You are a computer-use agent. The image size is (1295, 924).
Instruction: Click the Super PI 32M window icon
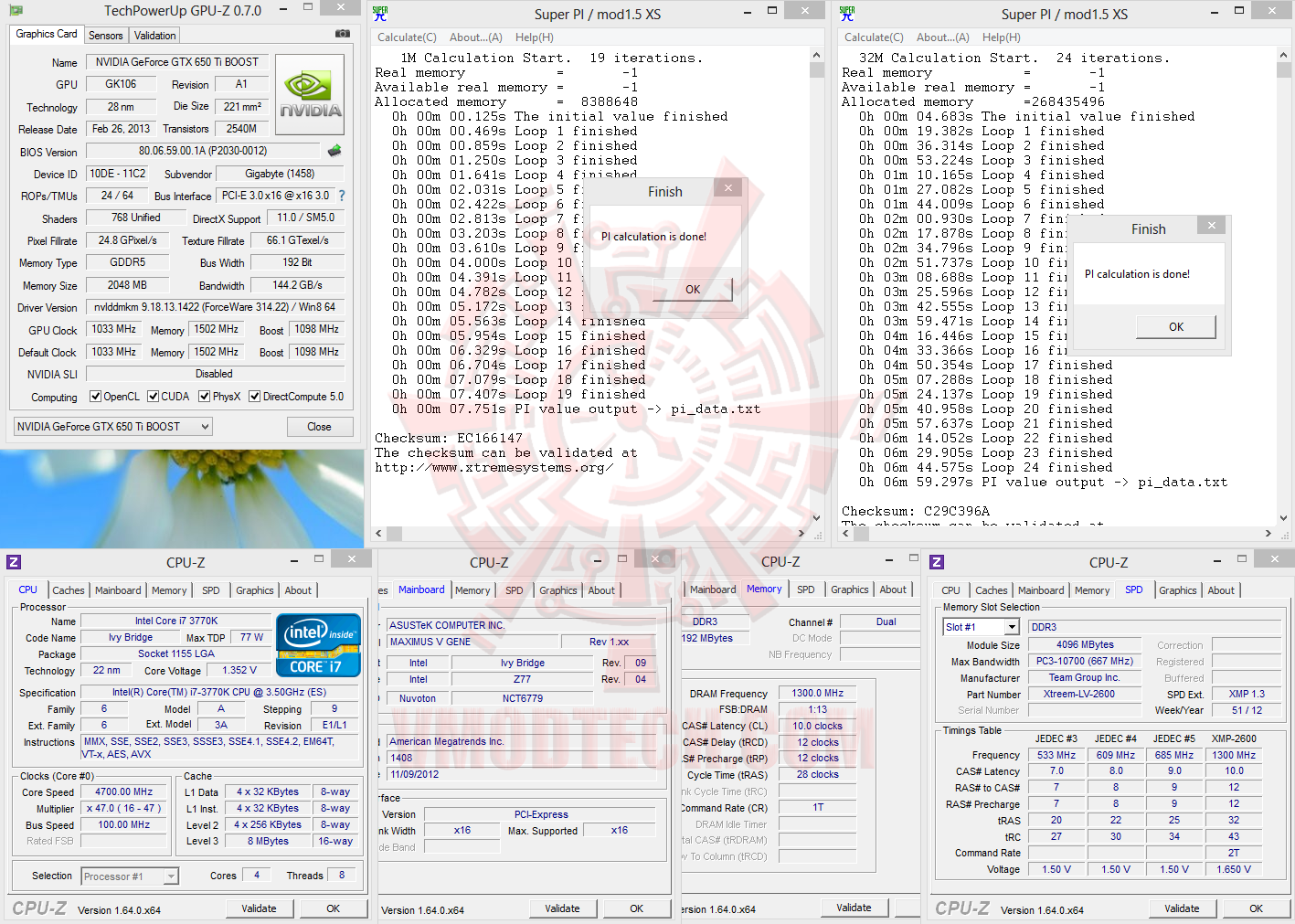847,13
